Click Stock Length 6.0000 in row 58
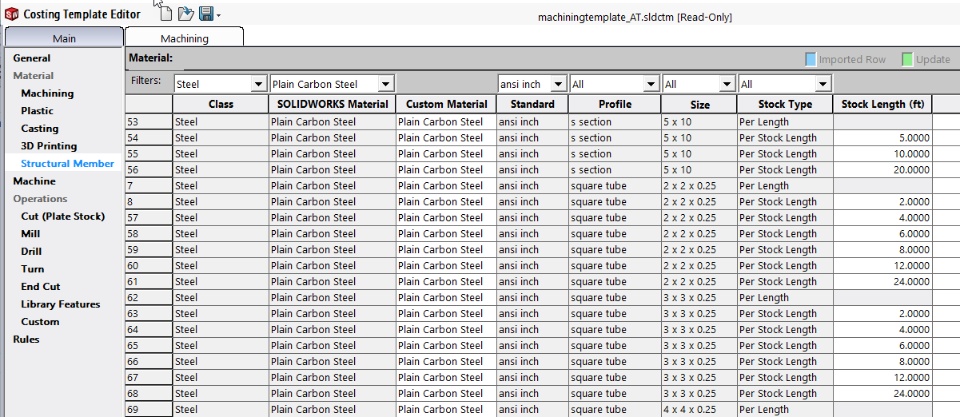960x417 pixels. [882, 233]
